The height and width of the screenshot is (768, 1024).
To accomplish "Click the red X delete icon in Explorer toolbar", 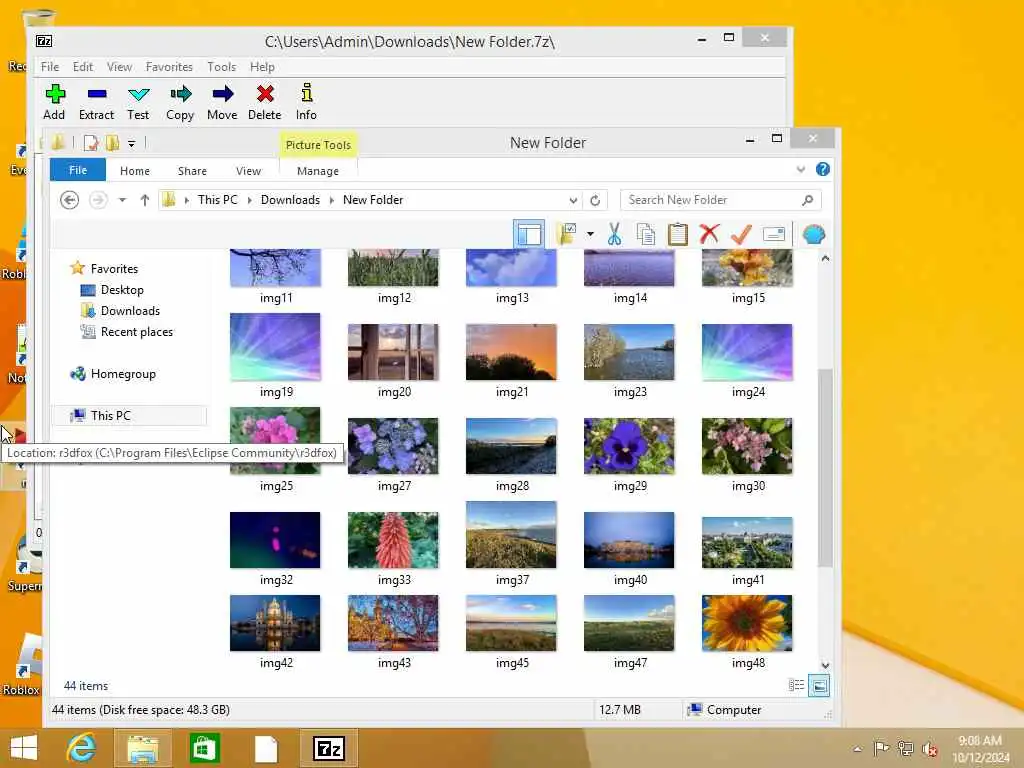I will [709, 234].
